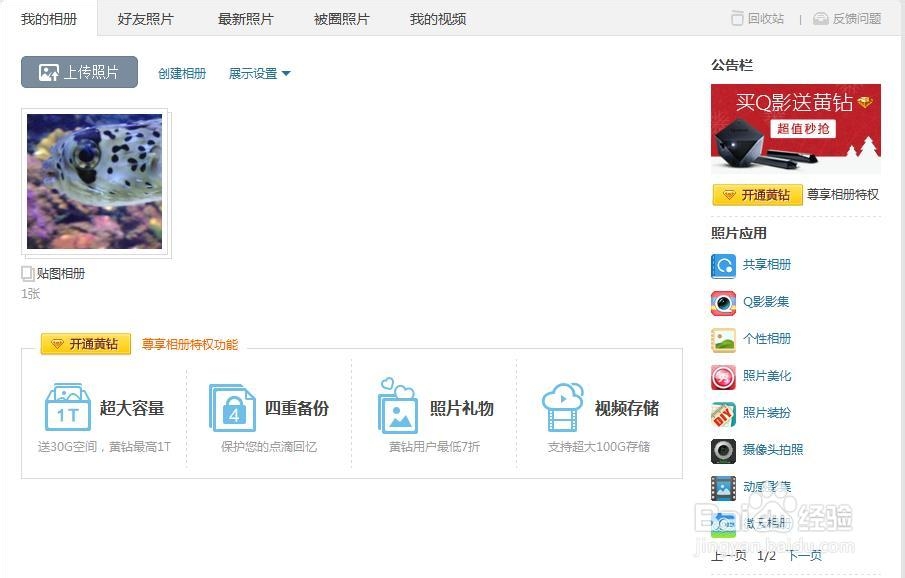Open the 照片装扮 photo decoration app

(765, 413)
